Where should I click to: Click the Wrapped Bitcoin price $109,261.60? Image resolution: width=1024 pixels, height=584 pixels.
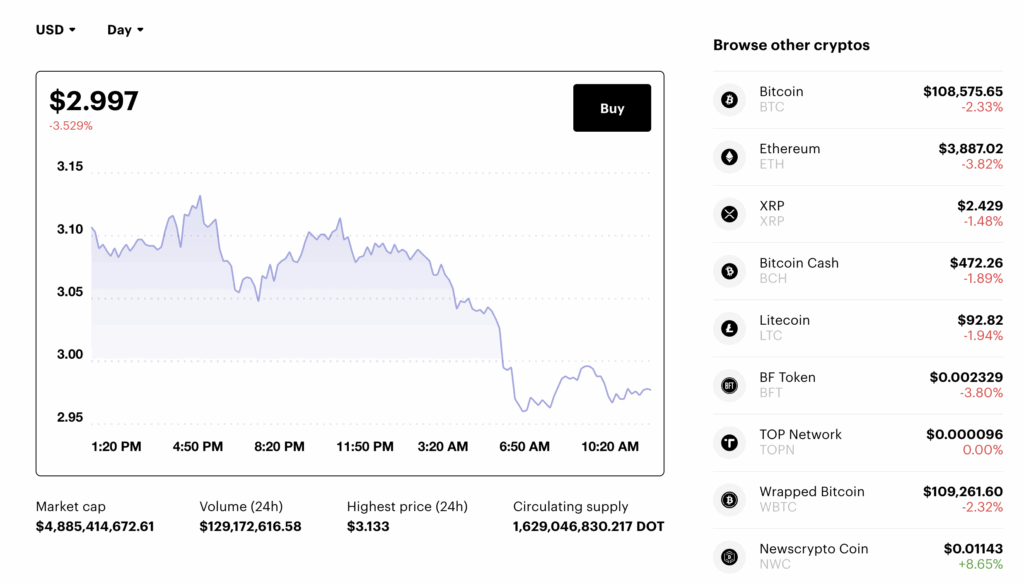pyautogui.click(x=962, y=491)
